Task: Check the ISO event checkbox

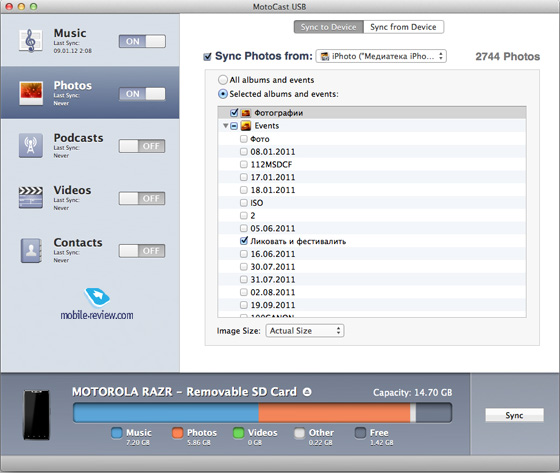Action: pyautogui.click(x=244, y=203)
